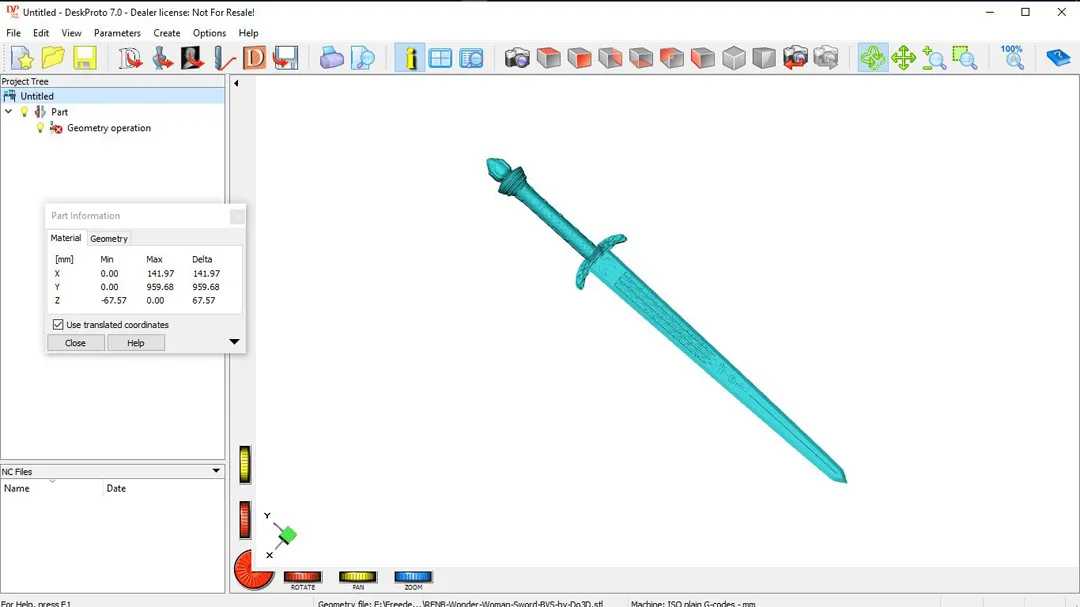1080x607 pixels.
Task: Click the blue vase with red arrow icon
Action: click(x=161, y=58)
